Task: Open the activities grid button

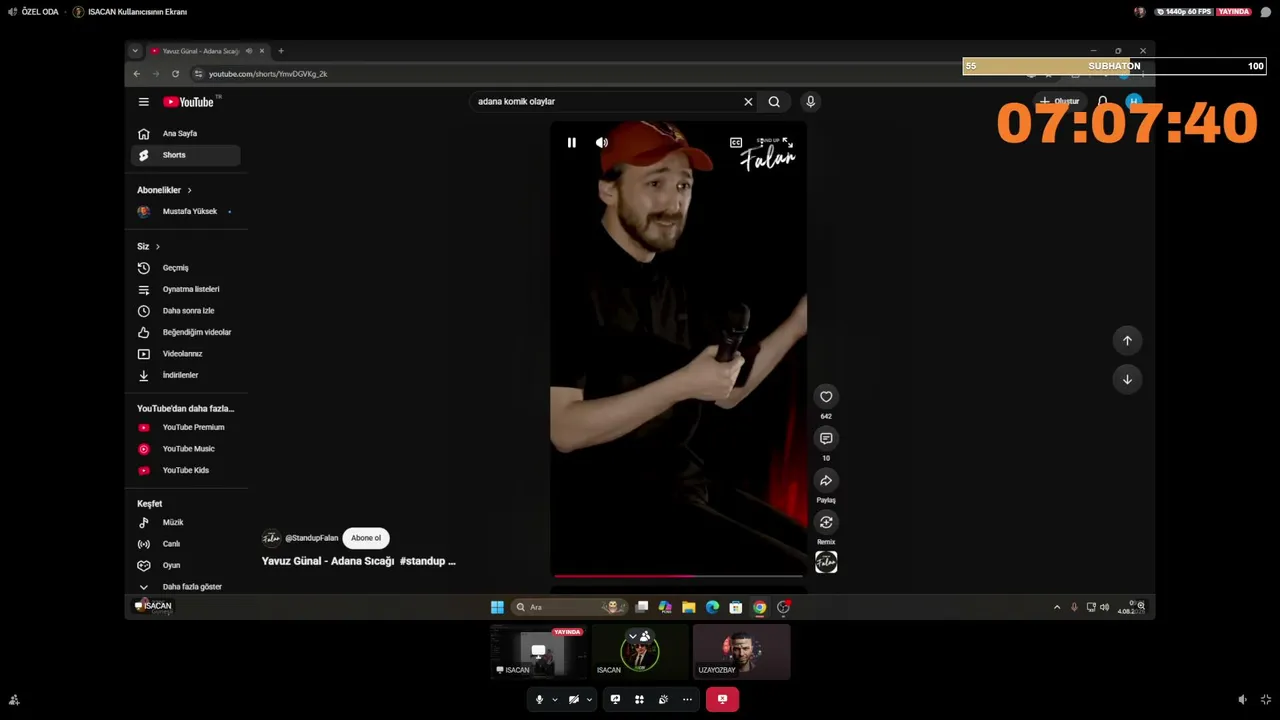Action: (639, 700)
